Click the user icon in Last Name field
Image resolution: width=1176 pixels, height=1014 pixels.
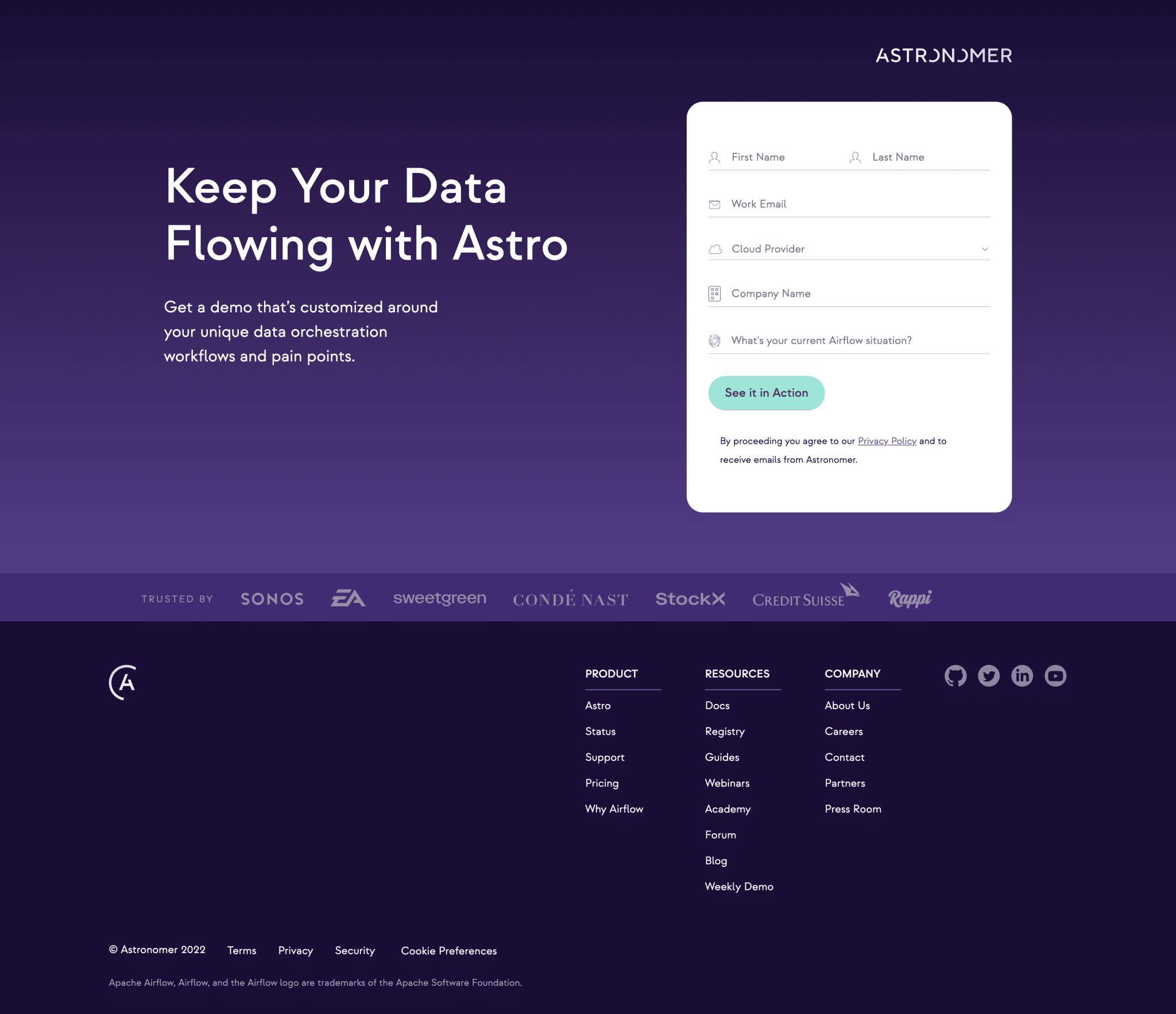pos(856,157)
